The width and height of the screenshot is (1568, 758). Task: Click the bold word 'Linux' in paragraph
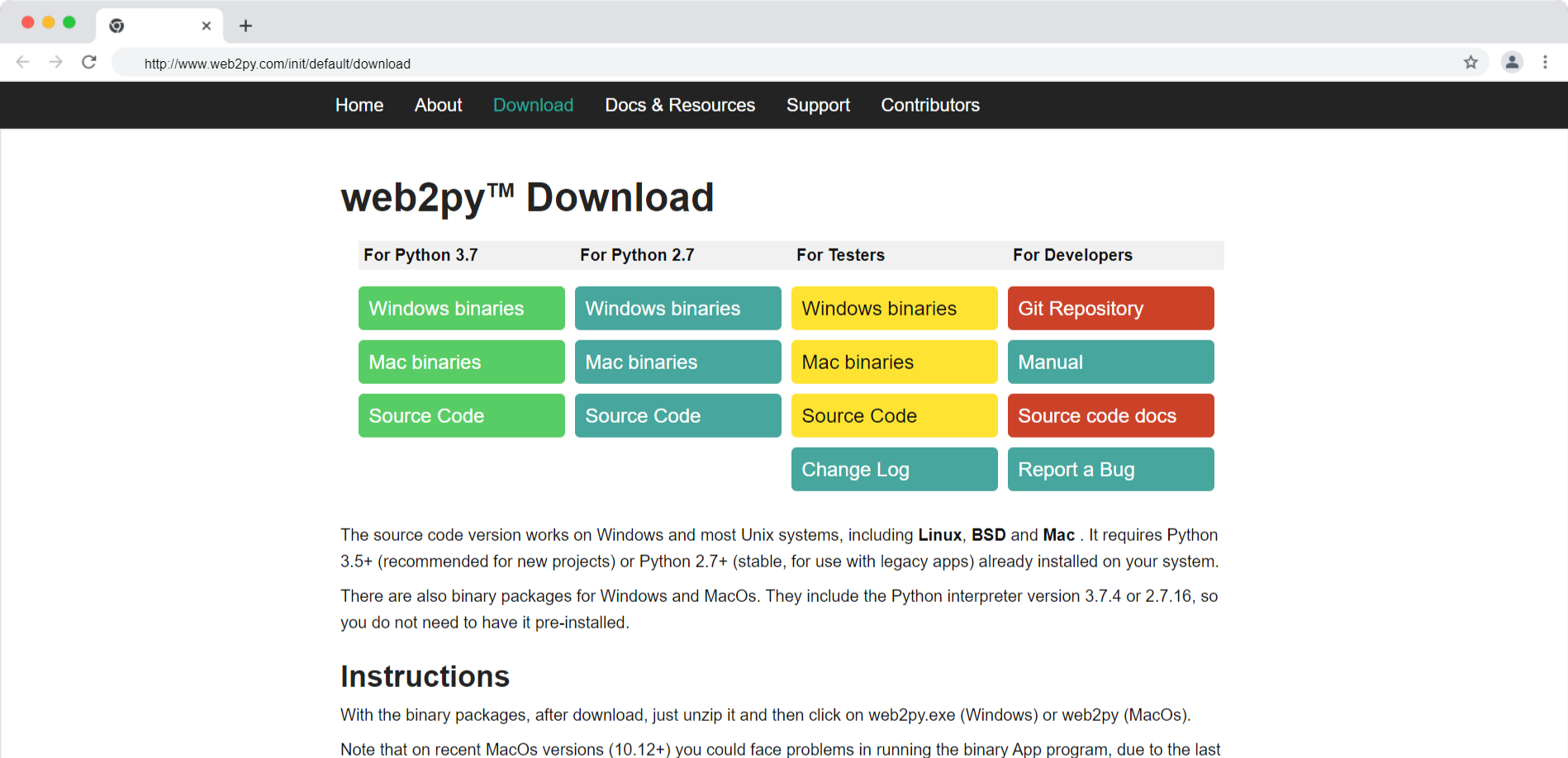pyautogui.click(x=939, y=535)
